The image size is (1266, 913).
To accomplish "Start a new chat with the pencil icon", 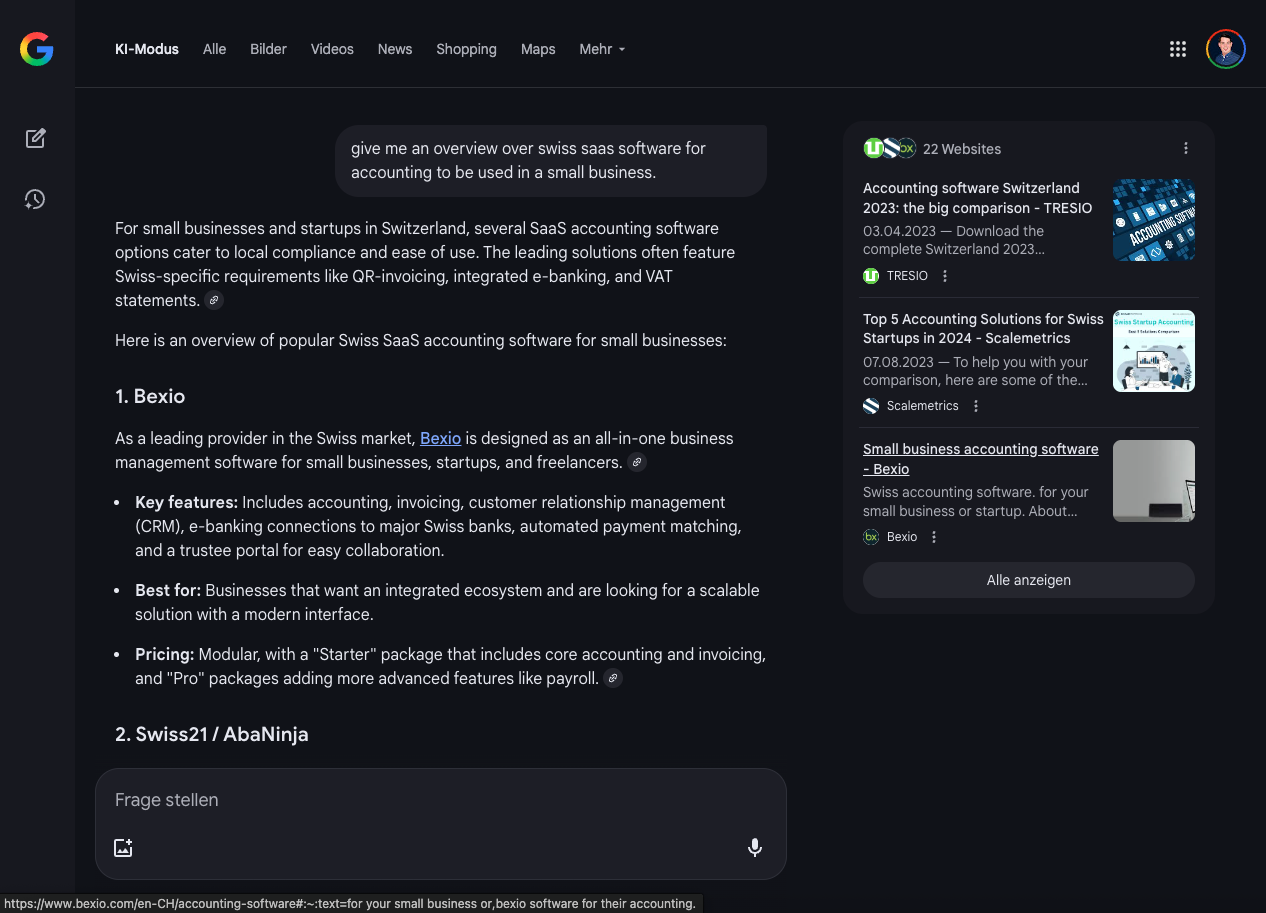I will tap(36, 139).
